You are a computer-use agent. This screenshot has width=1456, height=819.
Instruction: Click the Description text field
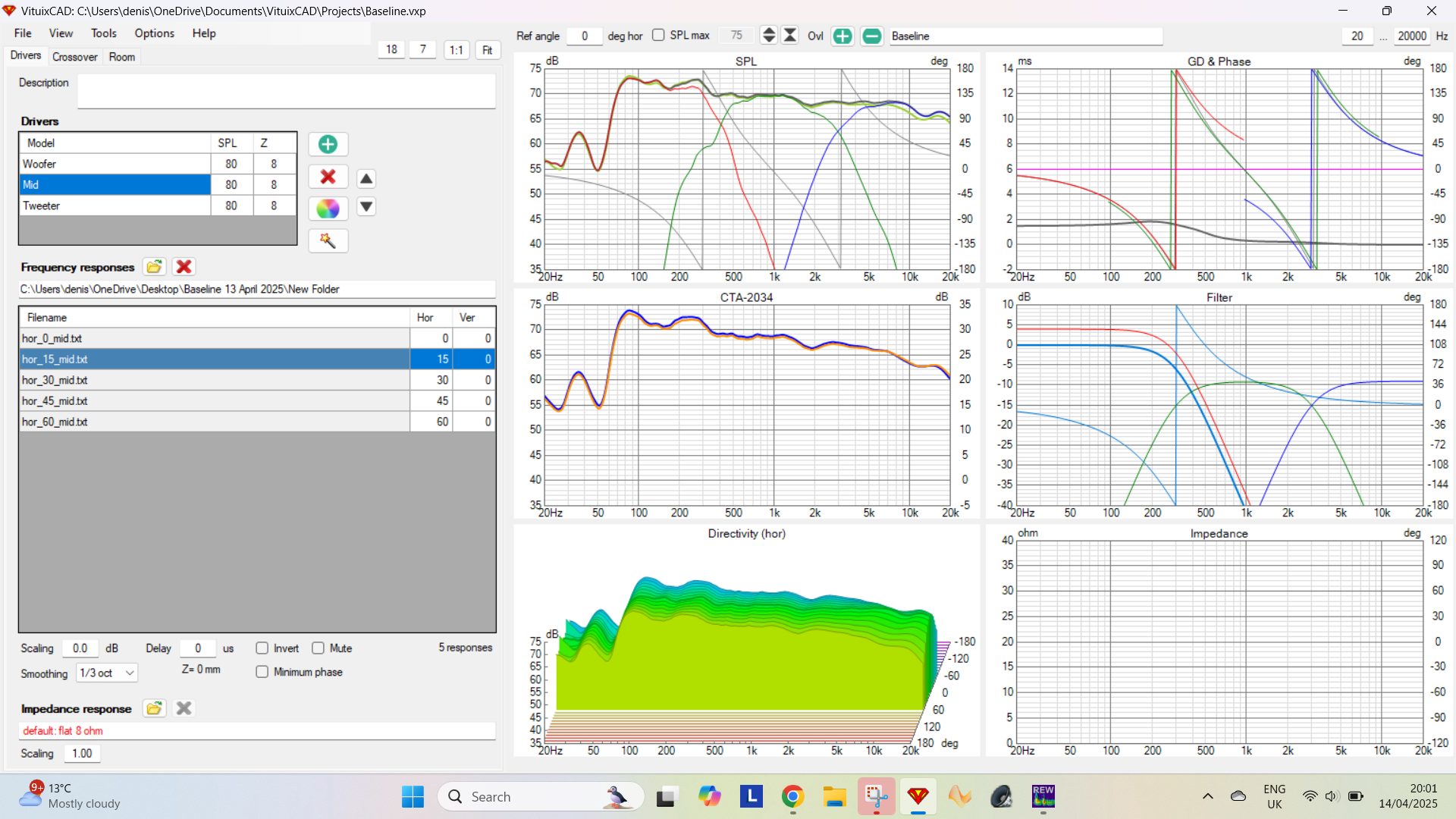click(x=287, y=91)
